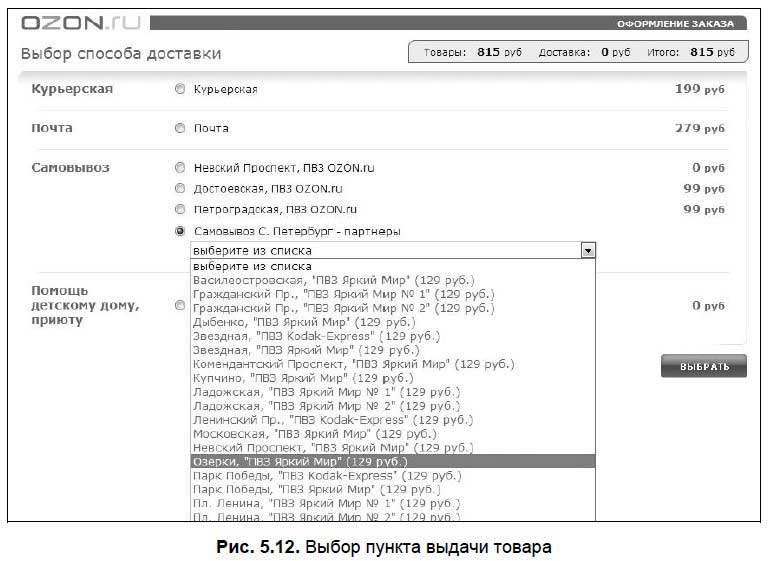
Task: Click the Помощь детскому дому, приюту heading
Action: click(85, 305)
